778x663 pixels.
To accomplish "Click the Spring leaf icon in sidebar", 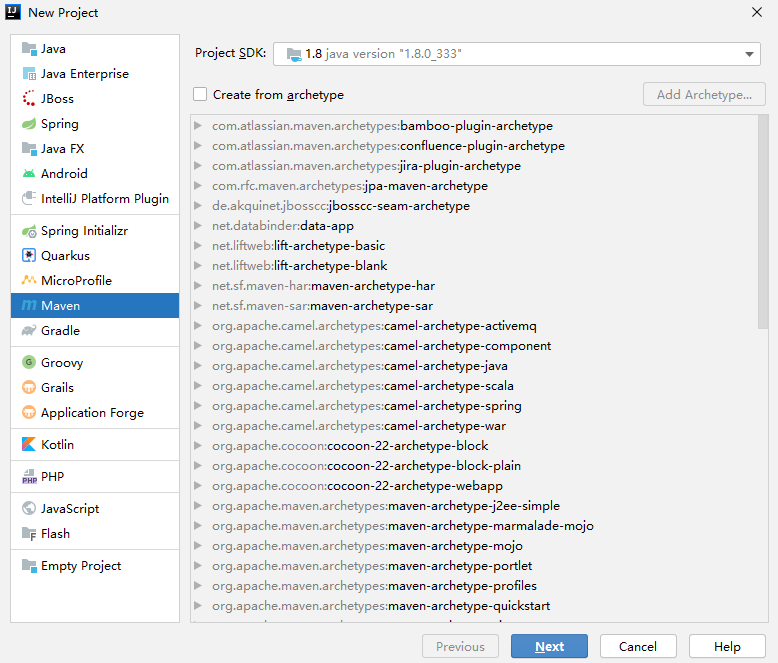I will [29, 124].
